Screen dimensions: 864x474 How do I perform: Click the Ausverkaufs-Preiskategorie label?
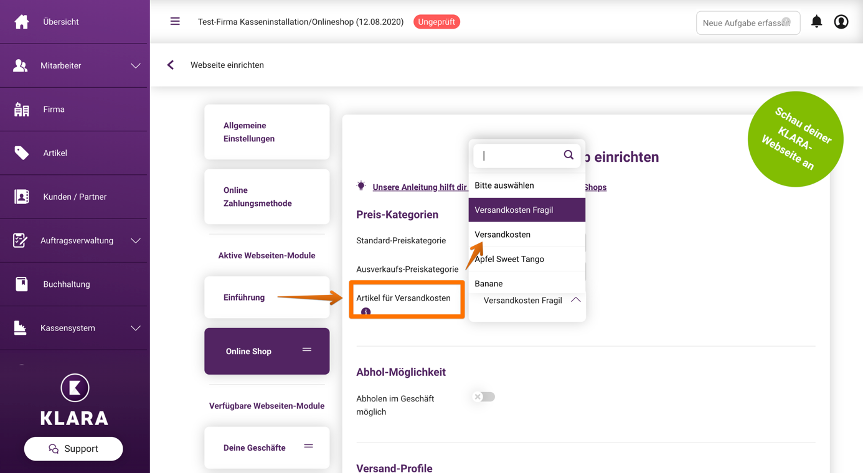[407, 269]
